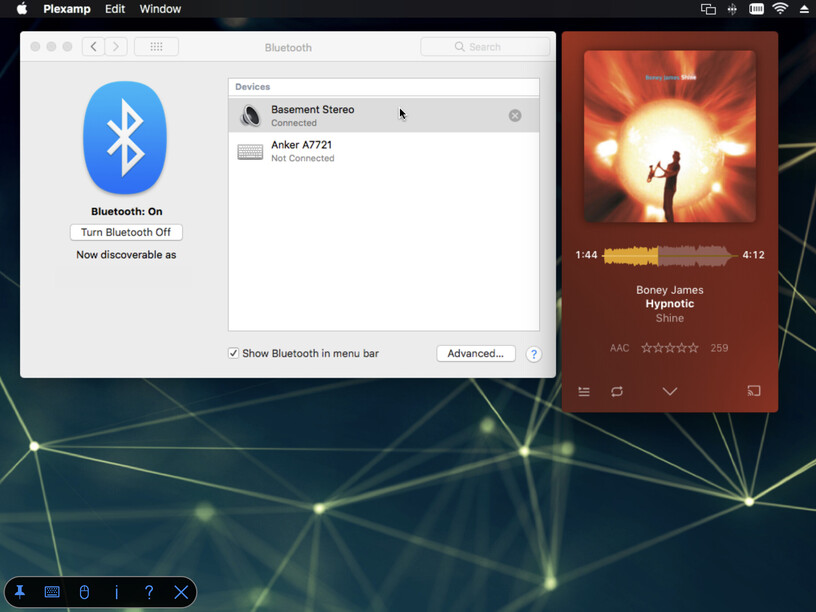This screenshot has width=816, height=612.
Task: Click the Devices list header
Action: coord(384,87)
